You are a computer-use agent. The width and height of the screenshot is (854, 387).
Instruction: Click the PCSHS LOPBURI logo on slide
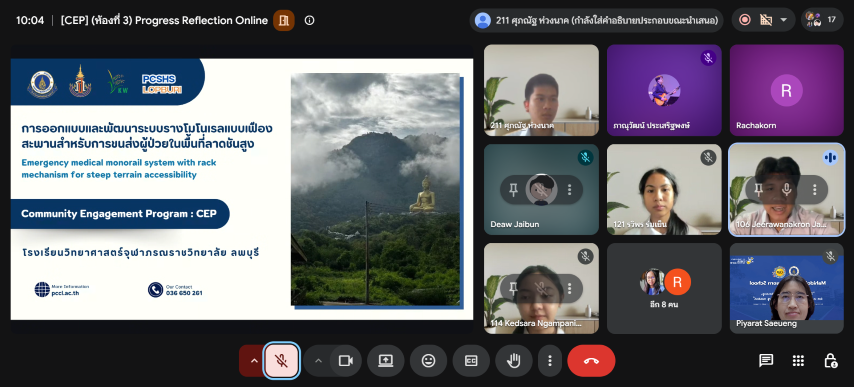pyautogui.click(x=162, y=84)
